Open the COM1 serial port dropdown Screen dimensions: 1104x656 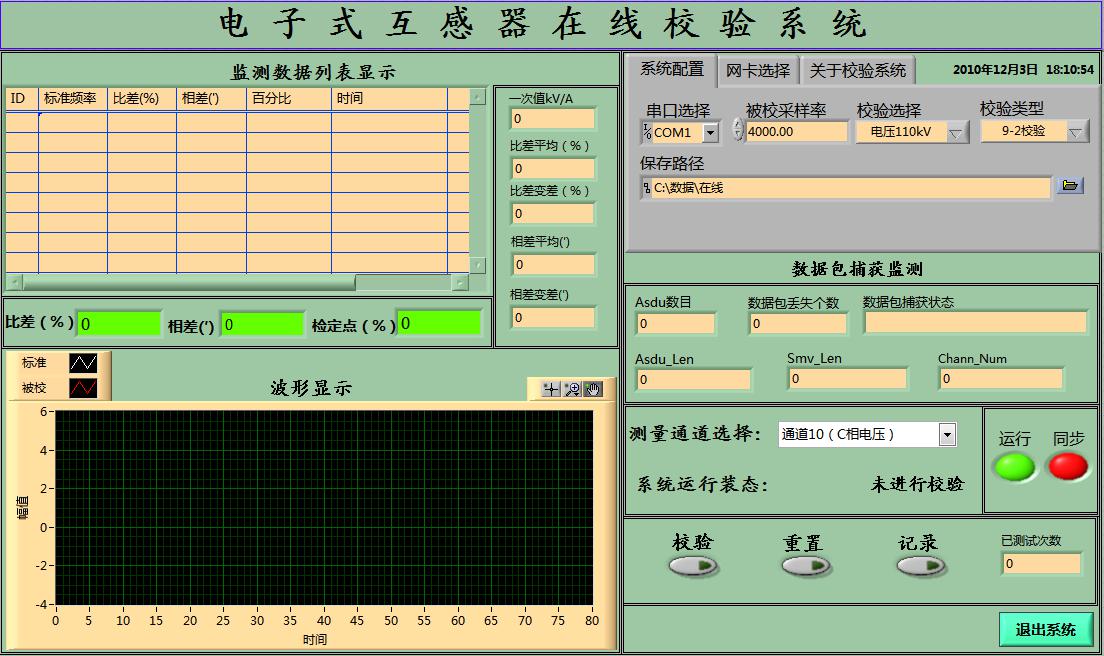[x=710, y=132]
